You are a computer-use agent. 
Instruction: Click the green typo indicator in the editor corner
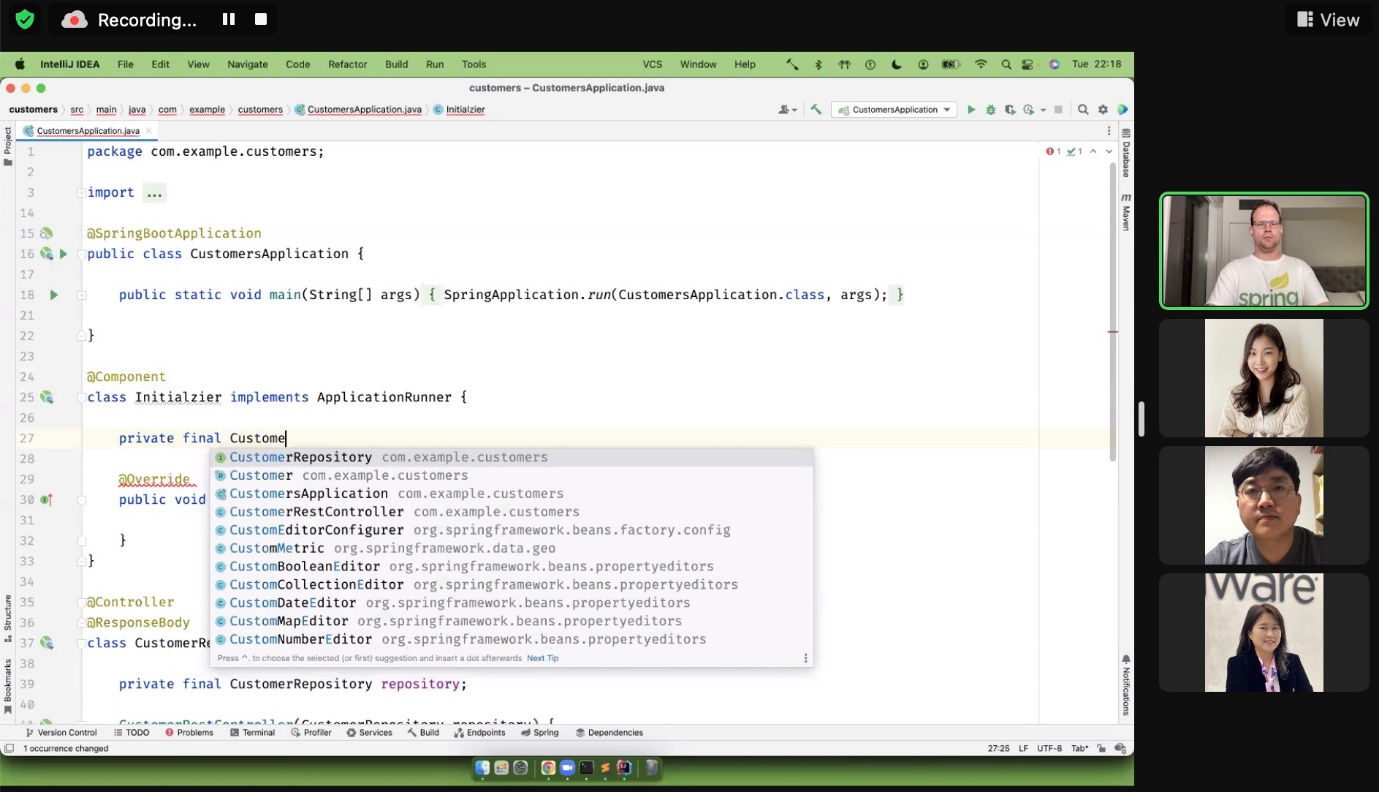coord(1074,152)
